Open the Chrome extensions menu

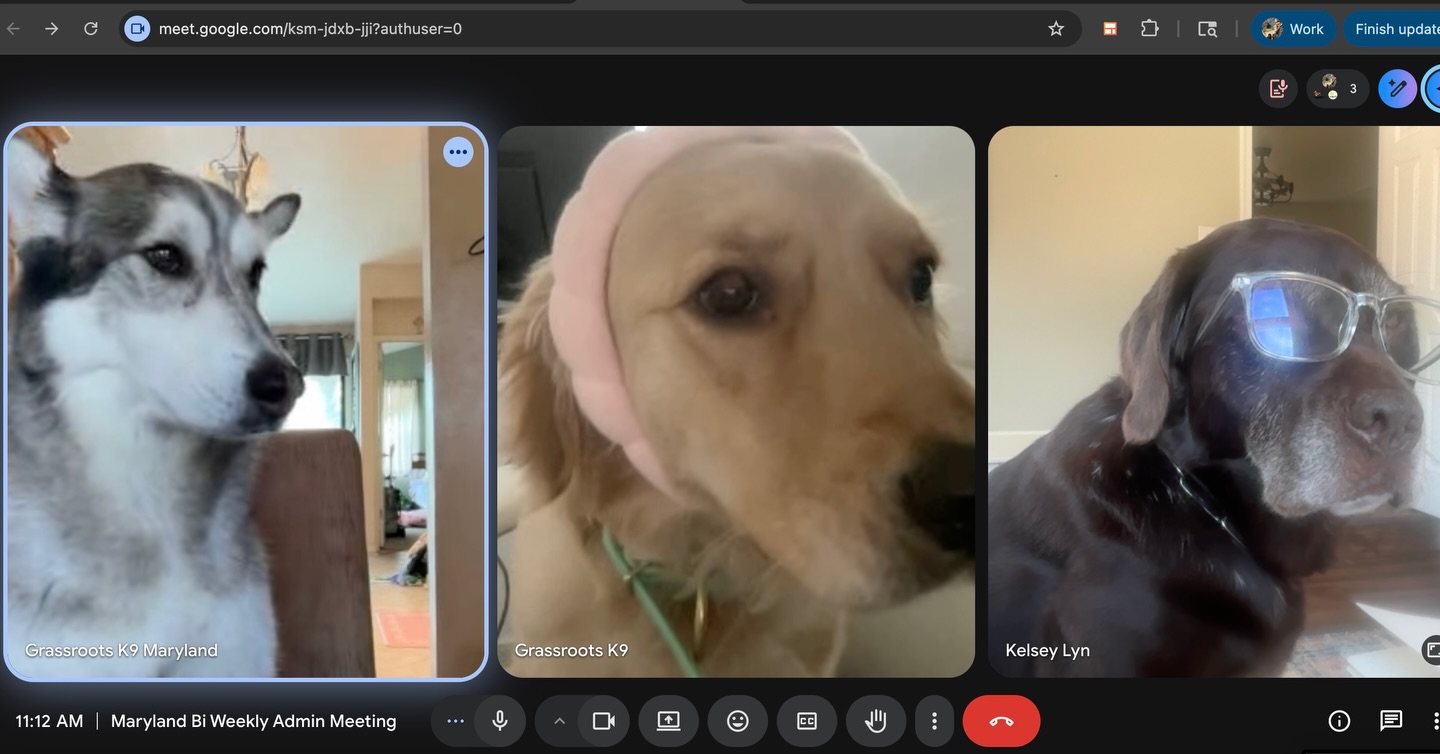point(1149,28)
